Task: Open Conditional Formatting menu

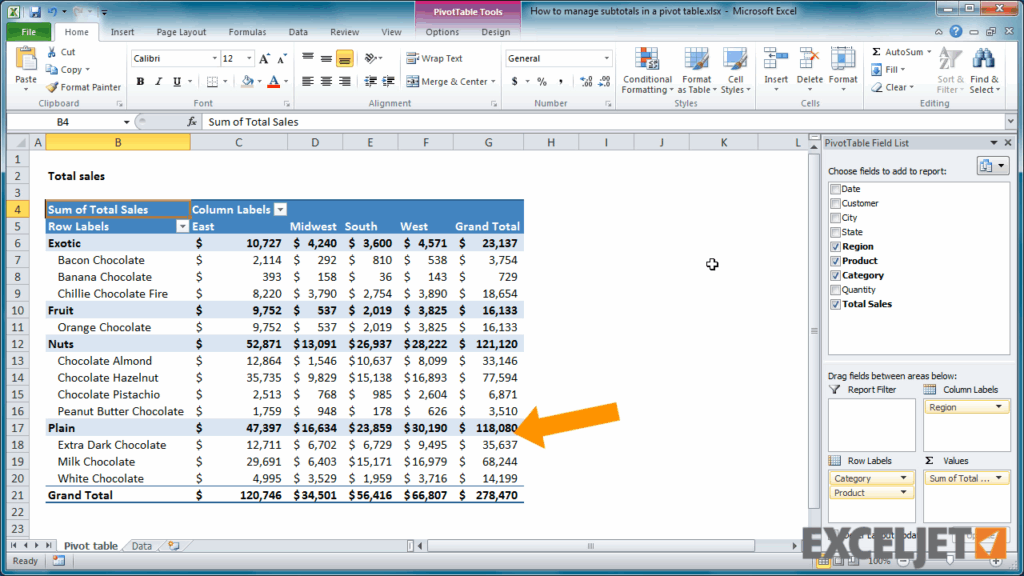Action: [647, 71]
